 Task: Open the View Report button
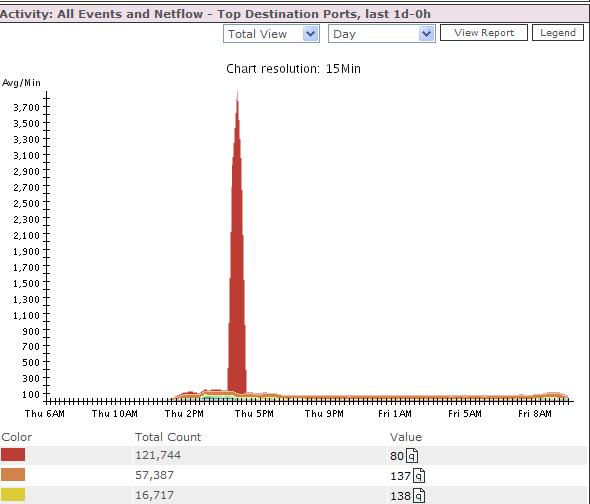[x=484, y=33]
